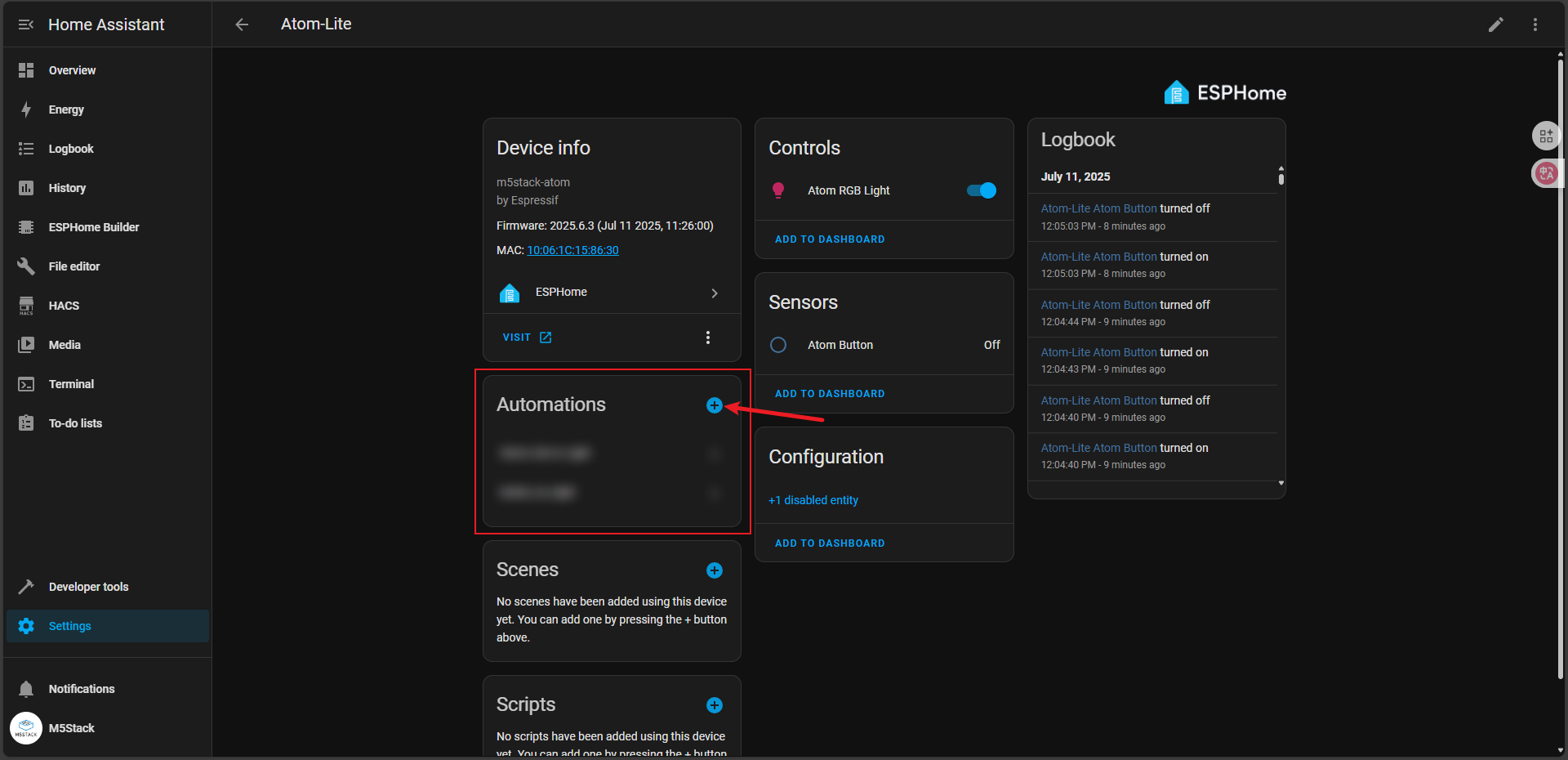Open the Atom Button sensor row

(x=884, y=345)
